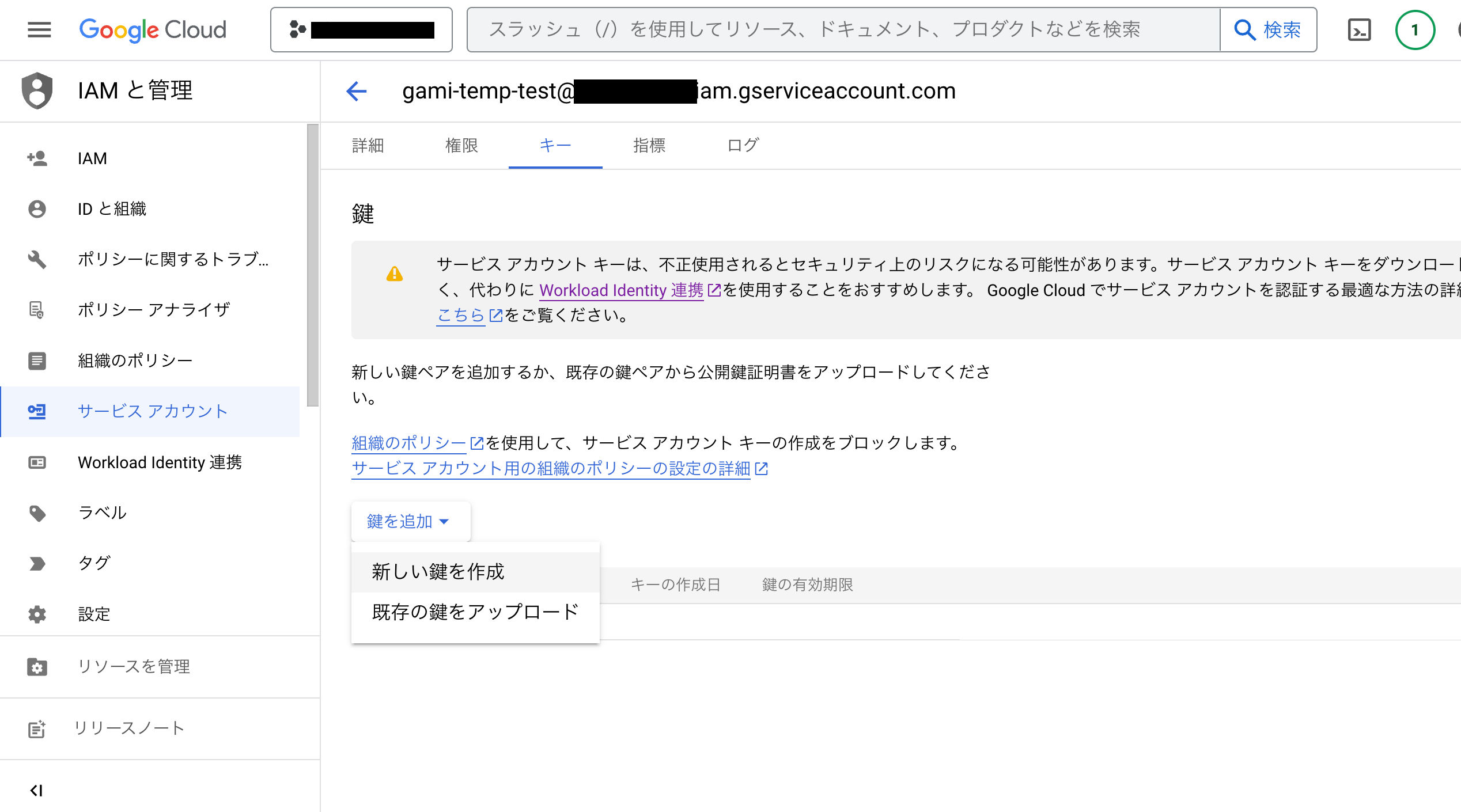The width and height of the screenshot is (1461, 812).
Task: Open ラベル in the sidebar
Action: click(150, 513)
